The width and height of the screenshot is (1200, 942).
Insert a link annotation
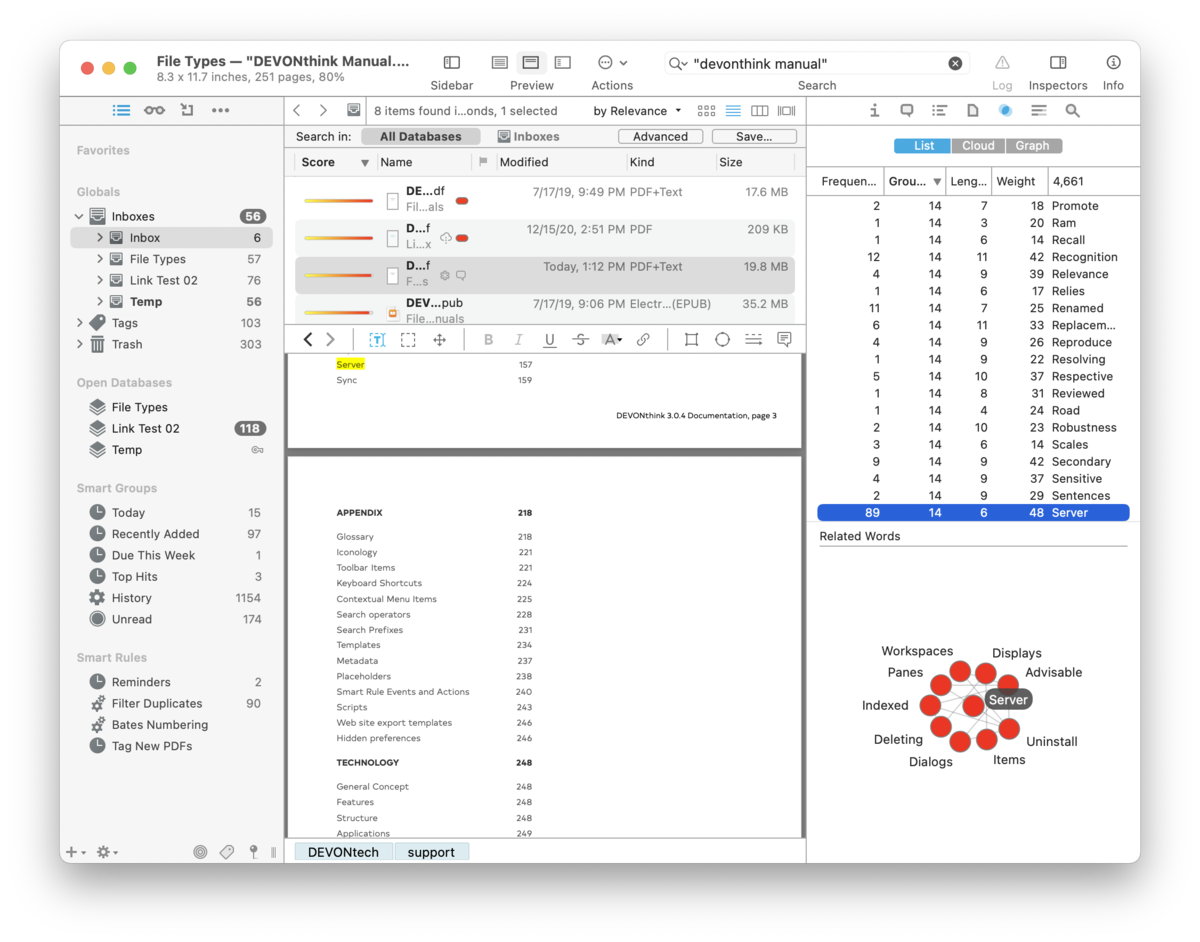point(643,340)
